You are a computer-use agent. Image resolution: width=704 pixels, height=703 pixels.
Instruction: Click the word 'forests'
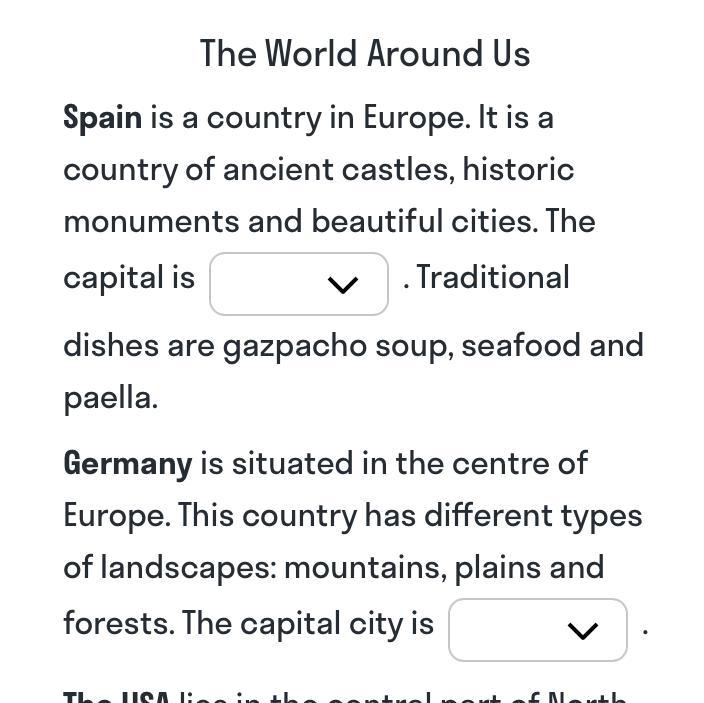coord(117,624)
